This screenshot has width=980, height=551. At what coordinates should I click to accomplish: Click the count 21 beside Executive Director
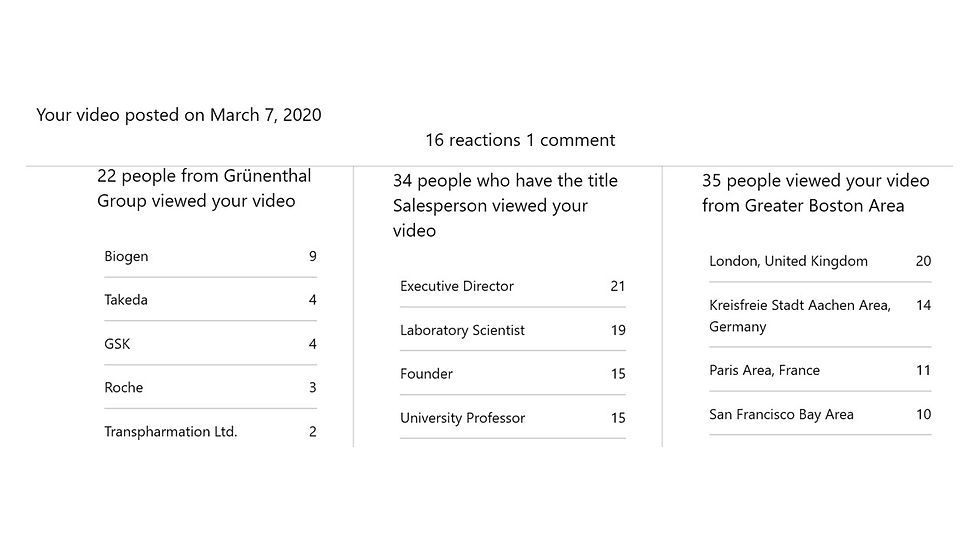click(618, 286)
